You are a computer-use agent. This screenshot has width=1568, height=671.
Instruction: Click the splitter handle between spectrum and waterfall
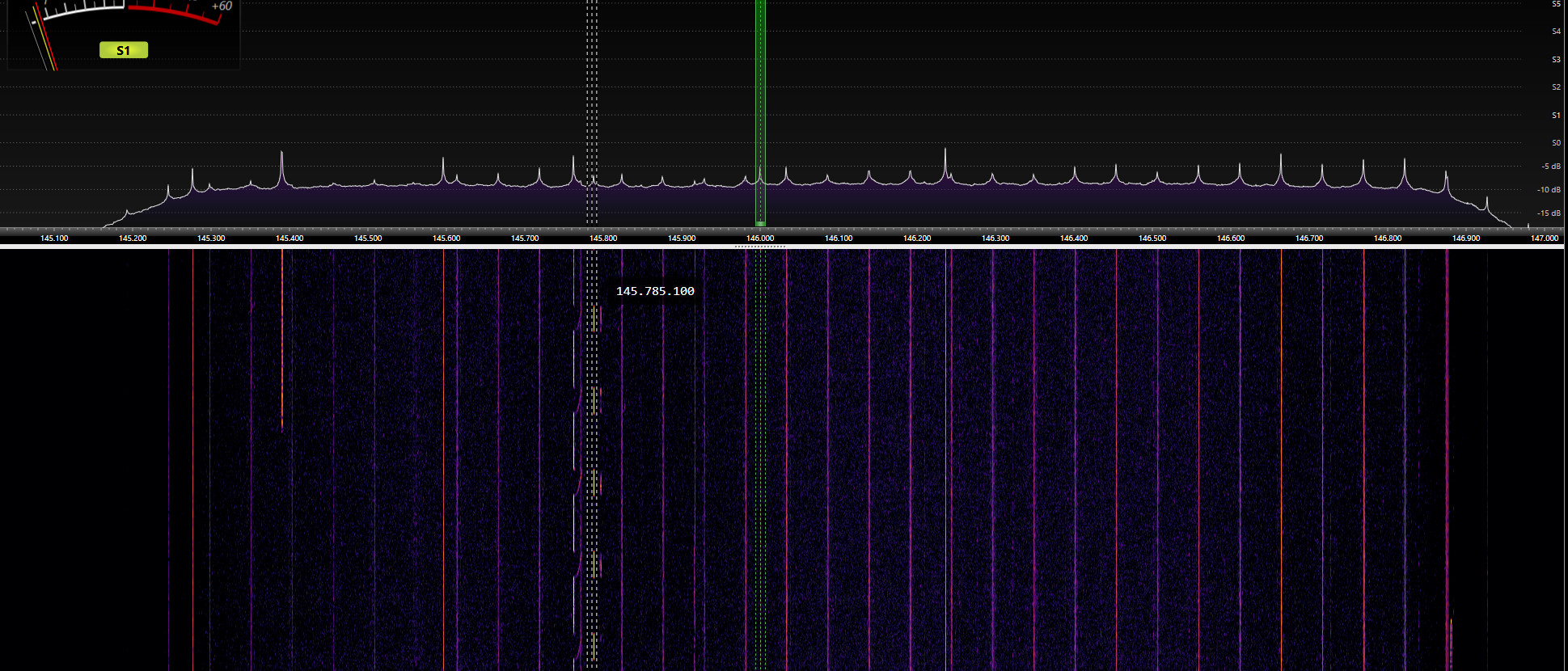click(x=760, y=246)
